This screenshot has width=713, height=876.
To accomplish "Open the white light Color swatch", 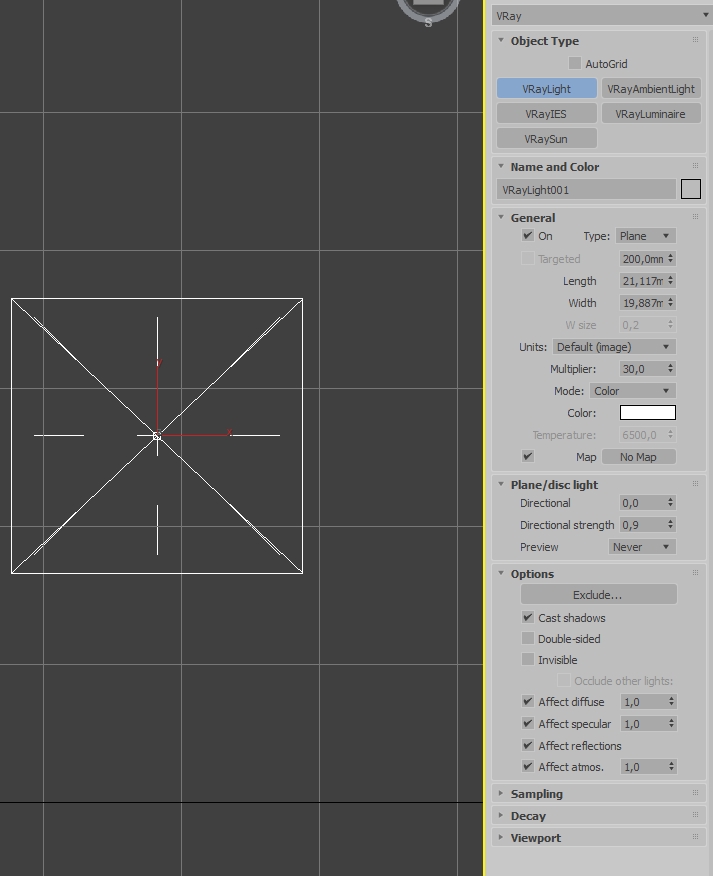I will click(648, 413).
